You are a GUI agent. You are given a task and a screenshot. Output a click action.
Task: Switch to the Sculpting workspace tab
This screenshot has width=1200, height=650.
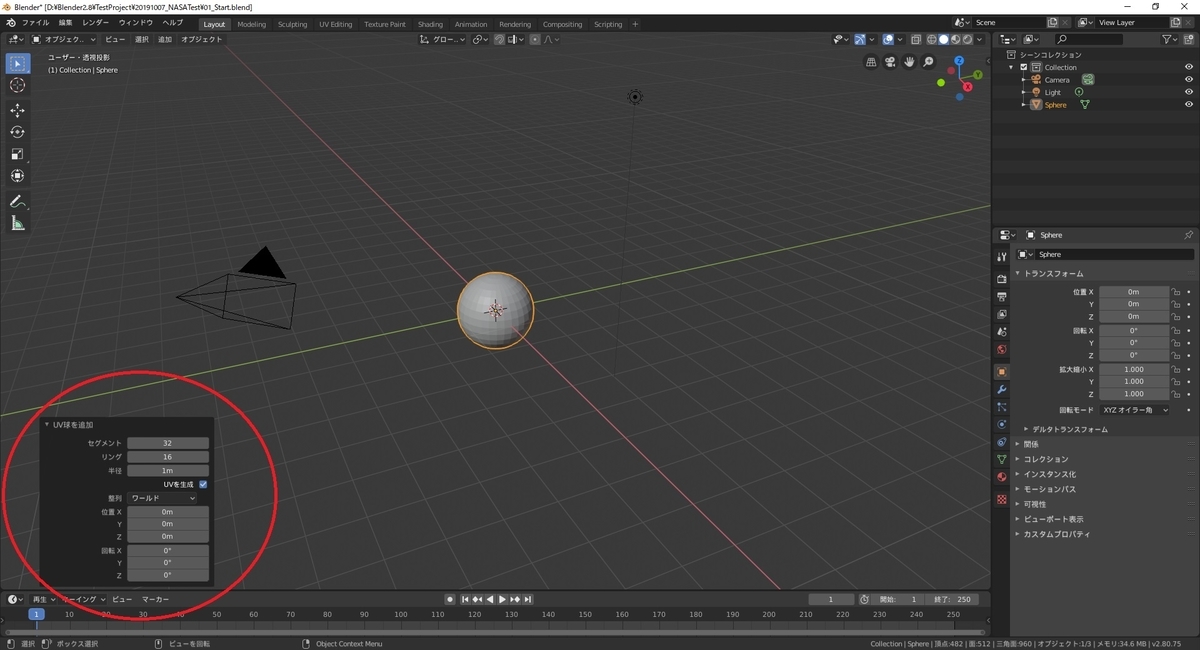pos(293,24)
